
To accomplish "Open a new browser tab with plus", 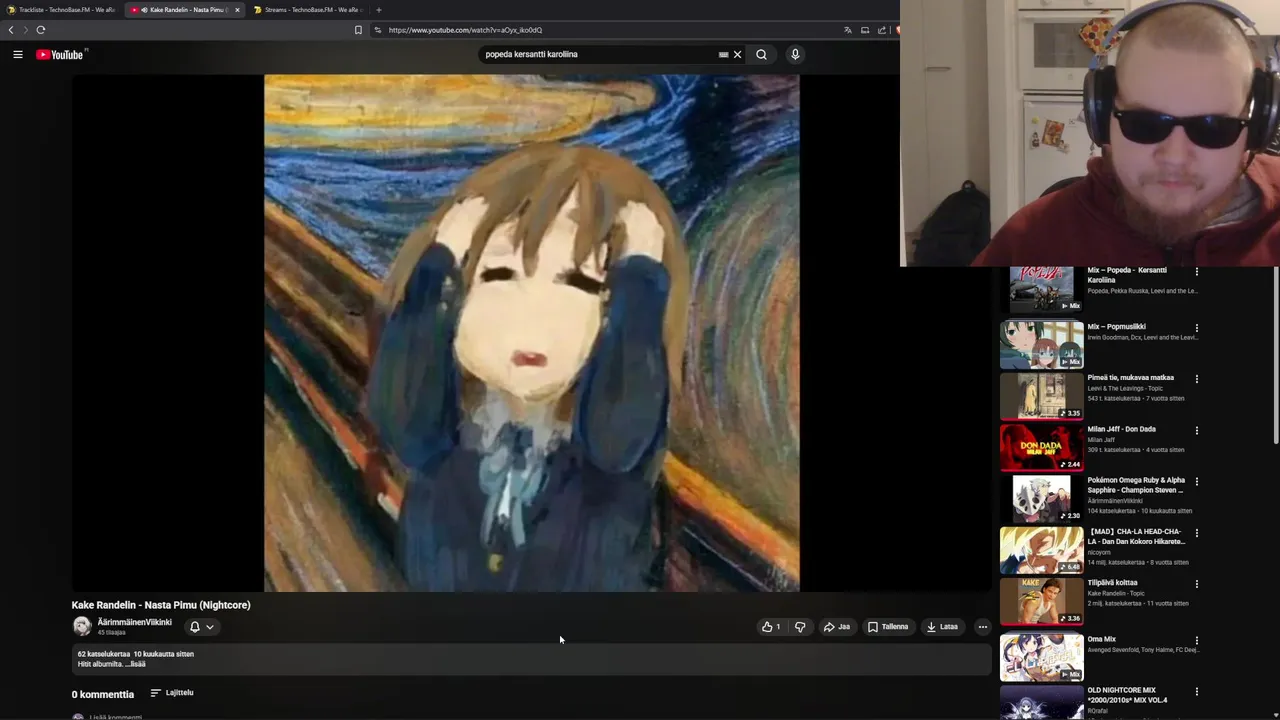I will [x=378, y=10].
